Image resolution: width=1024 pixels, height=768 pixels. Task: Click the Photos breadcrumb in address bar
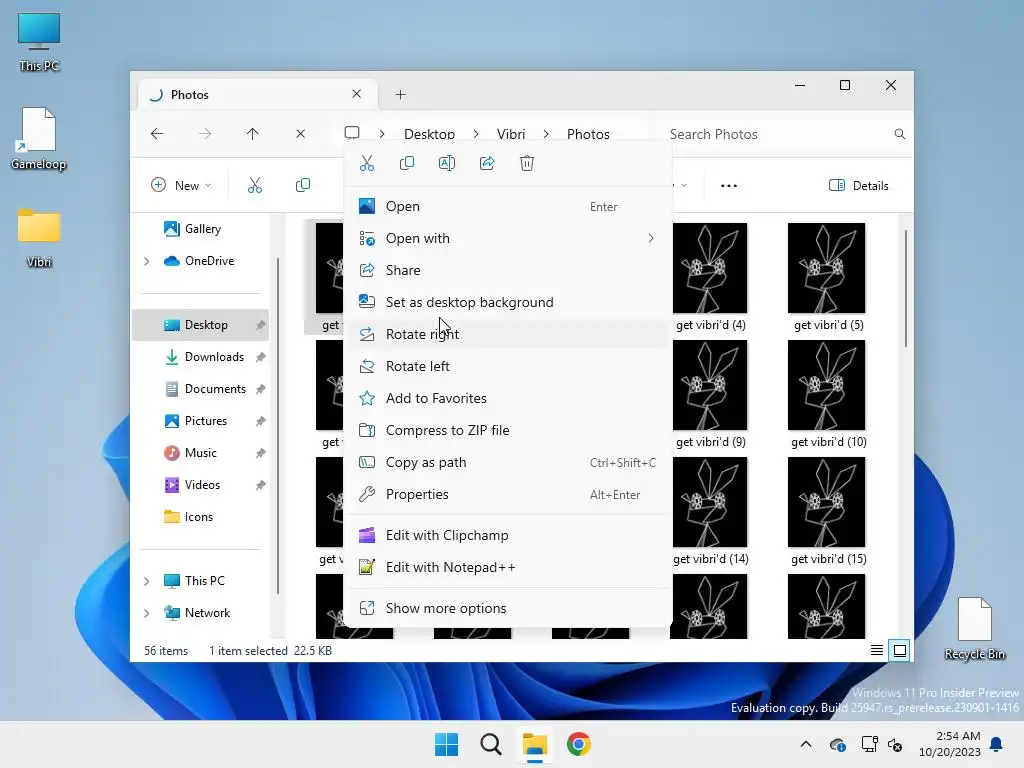588,134
